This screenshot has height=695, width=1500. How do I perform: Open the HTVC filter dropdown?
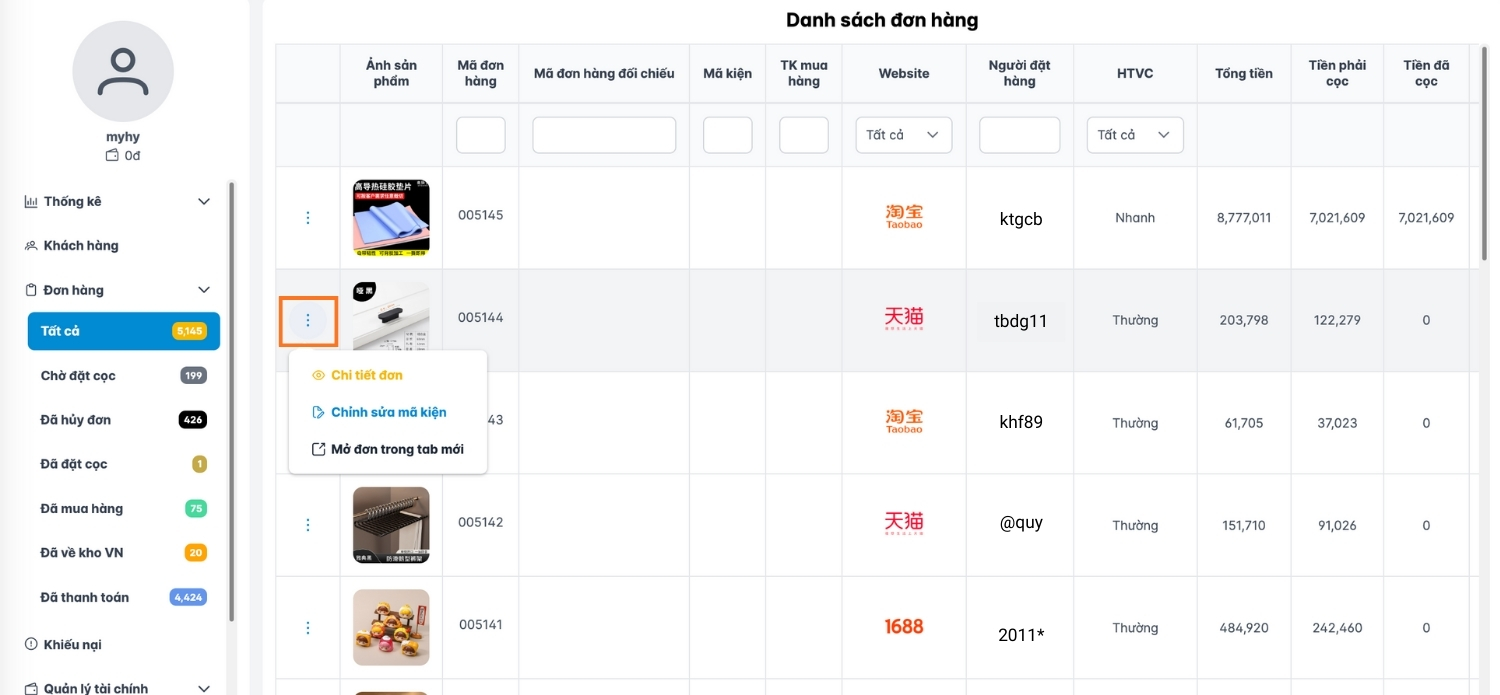tap(1135, 134)
